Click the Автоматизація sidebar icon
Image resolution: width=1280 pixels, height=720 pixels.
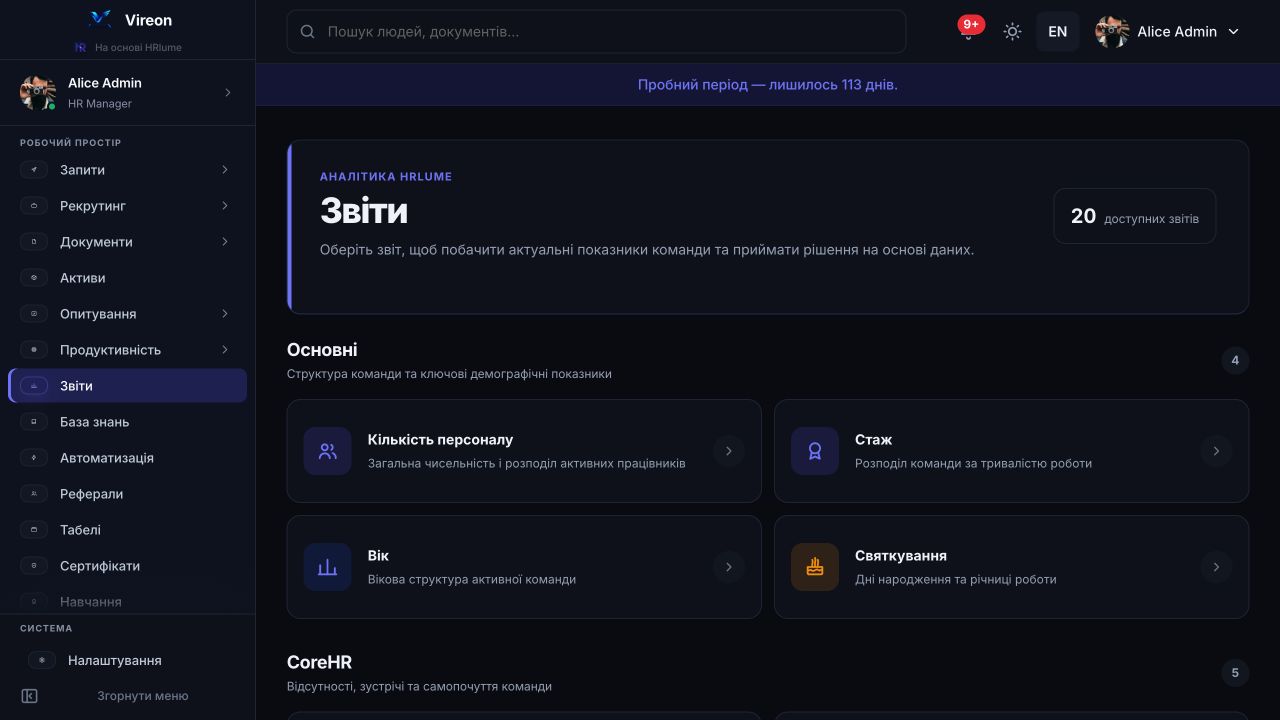(34, 458)
